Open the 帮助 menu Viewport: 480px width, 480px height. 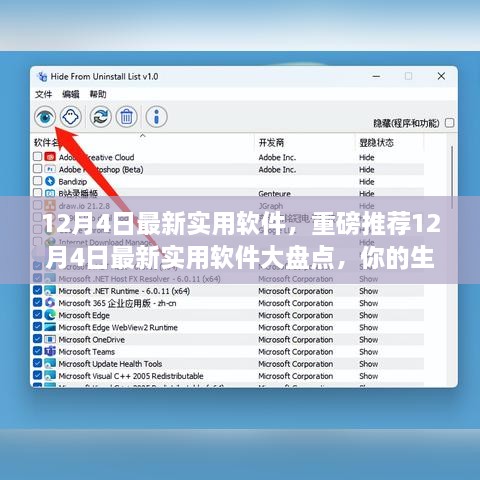pyautogui.click(x=98, y=94)
